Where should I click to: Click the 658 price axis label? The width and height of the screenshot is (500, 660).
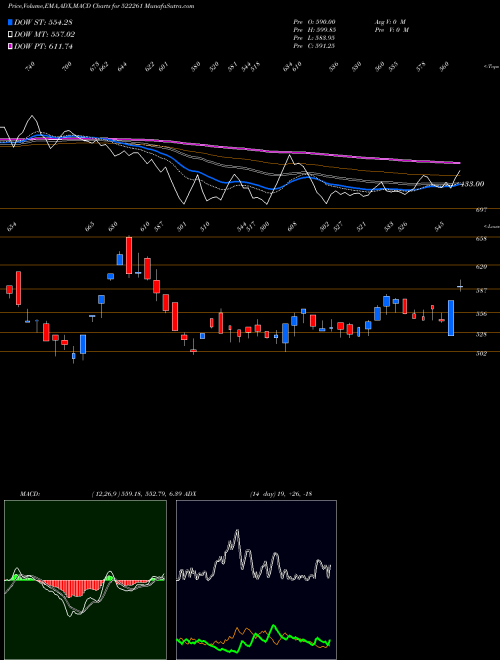click(481, 239)
